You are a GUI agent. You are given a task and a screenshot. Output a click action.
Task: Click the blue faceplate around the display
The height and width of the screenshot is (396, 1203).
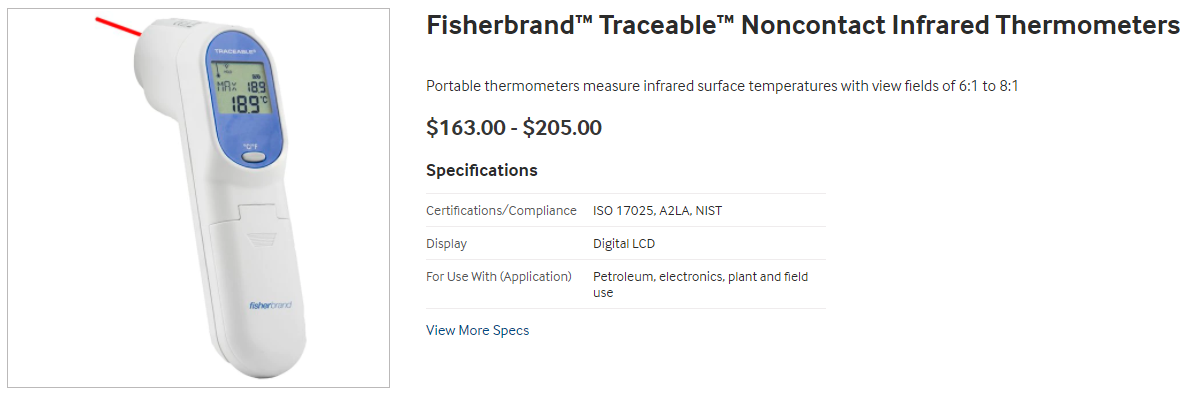click(x=247, y=98)
